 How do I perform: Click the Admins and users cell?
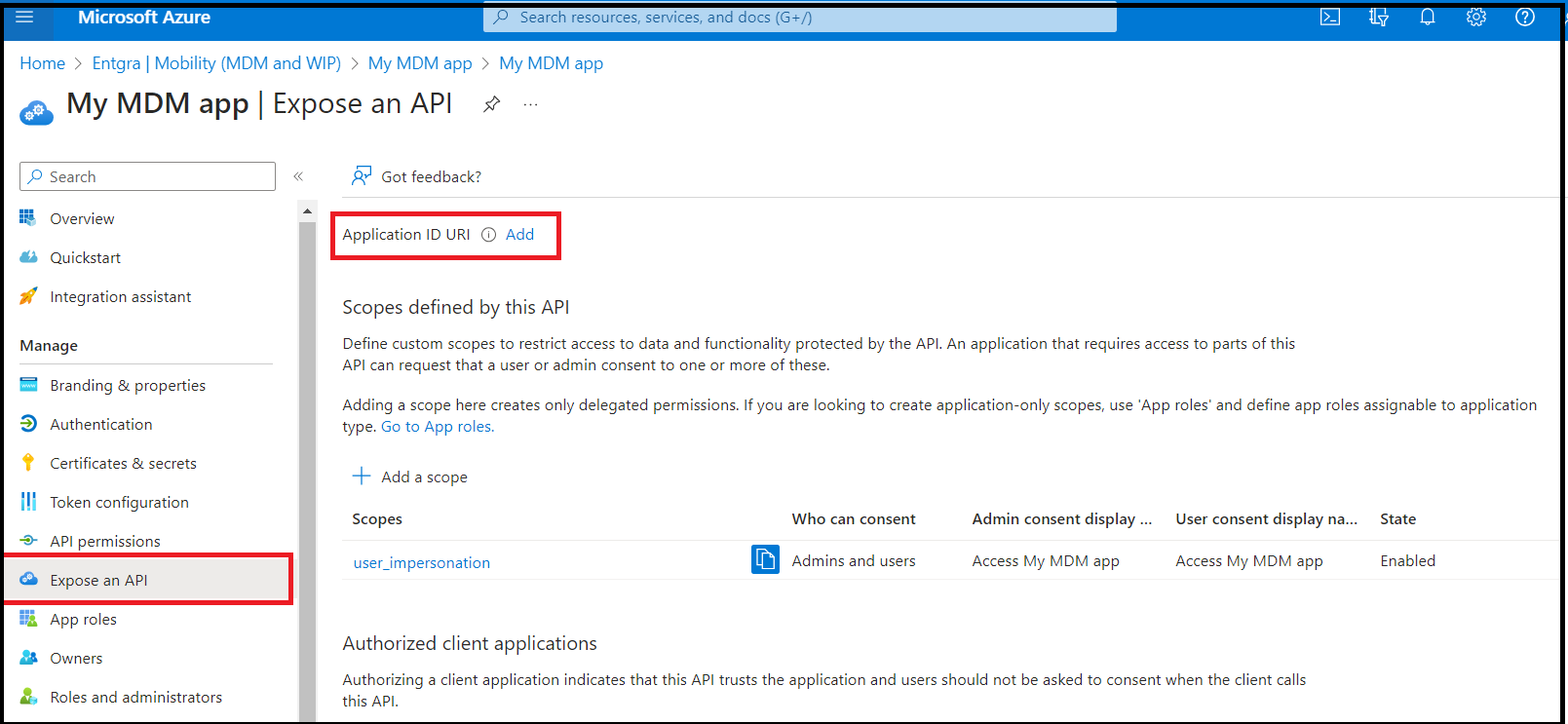tap(854, 560)
